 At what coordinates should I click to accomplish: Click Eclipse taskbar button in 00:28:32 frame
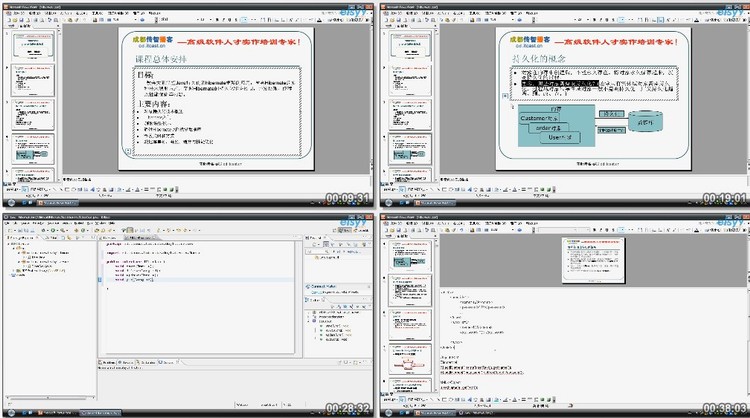(100, 413)
